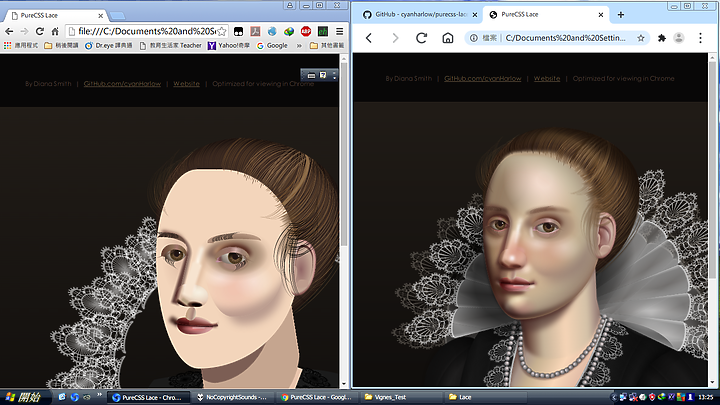This screenshot has height=405, width=720.
Task: Switch to the GitHub cyanharlow tab in right window
Action: (420, 15)
